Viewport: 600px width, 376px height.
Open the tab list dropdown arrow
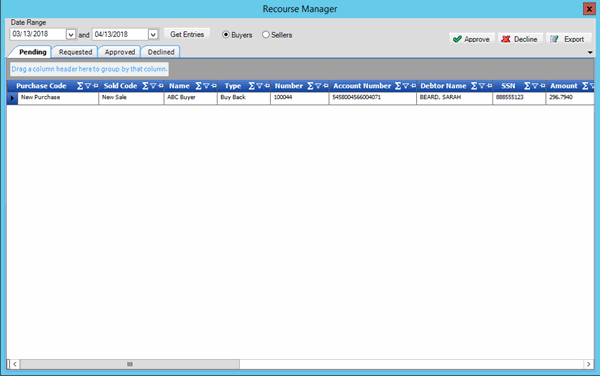coord(590,52)
